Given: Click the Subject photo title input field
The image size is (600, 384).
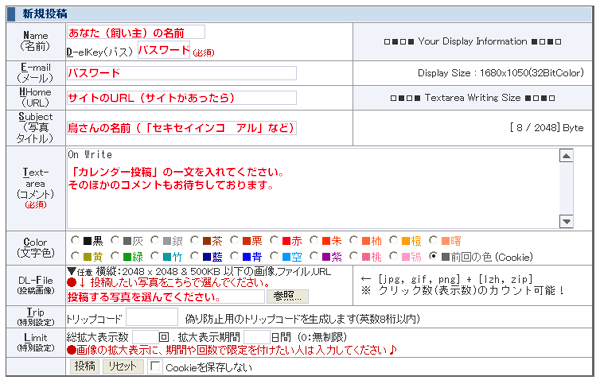Looking at the screenshot, I should pos(182,128).
